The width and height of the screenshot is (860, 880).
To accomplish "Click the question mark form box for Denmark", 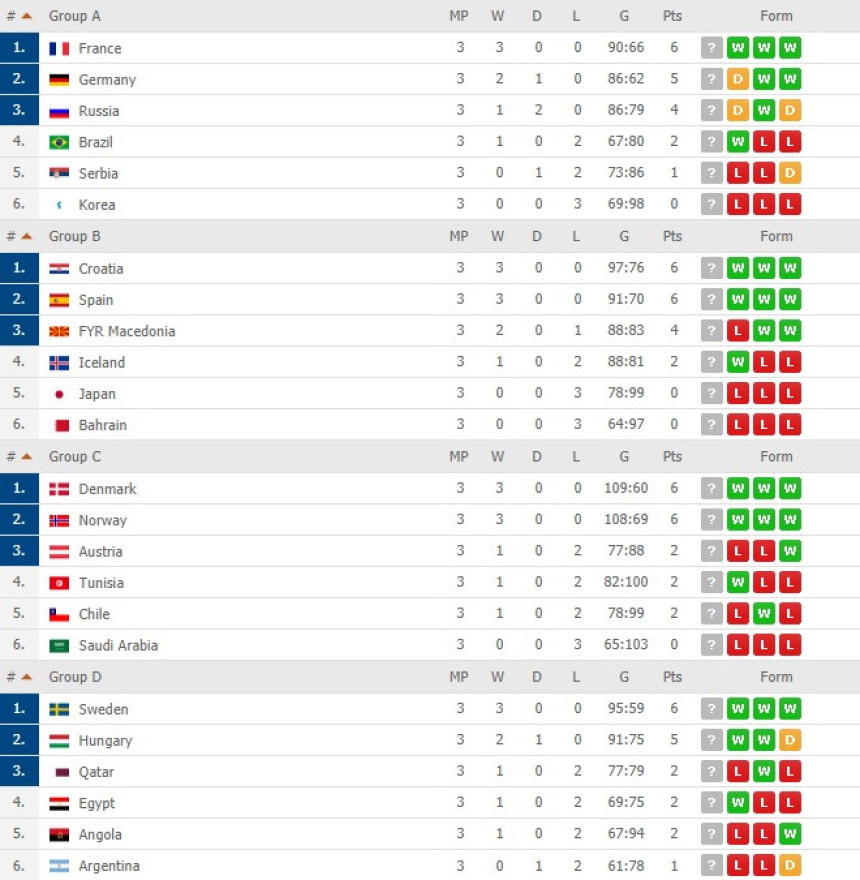I will (x=711, y=488).
